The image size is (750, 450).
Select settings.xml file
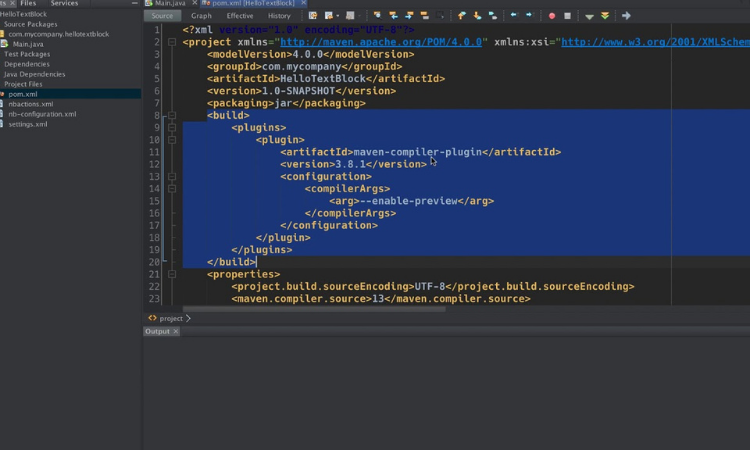point(28,124)
